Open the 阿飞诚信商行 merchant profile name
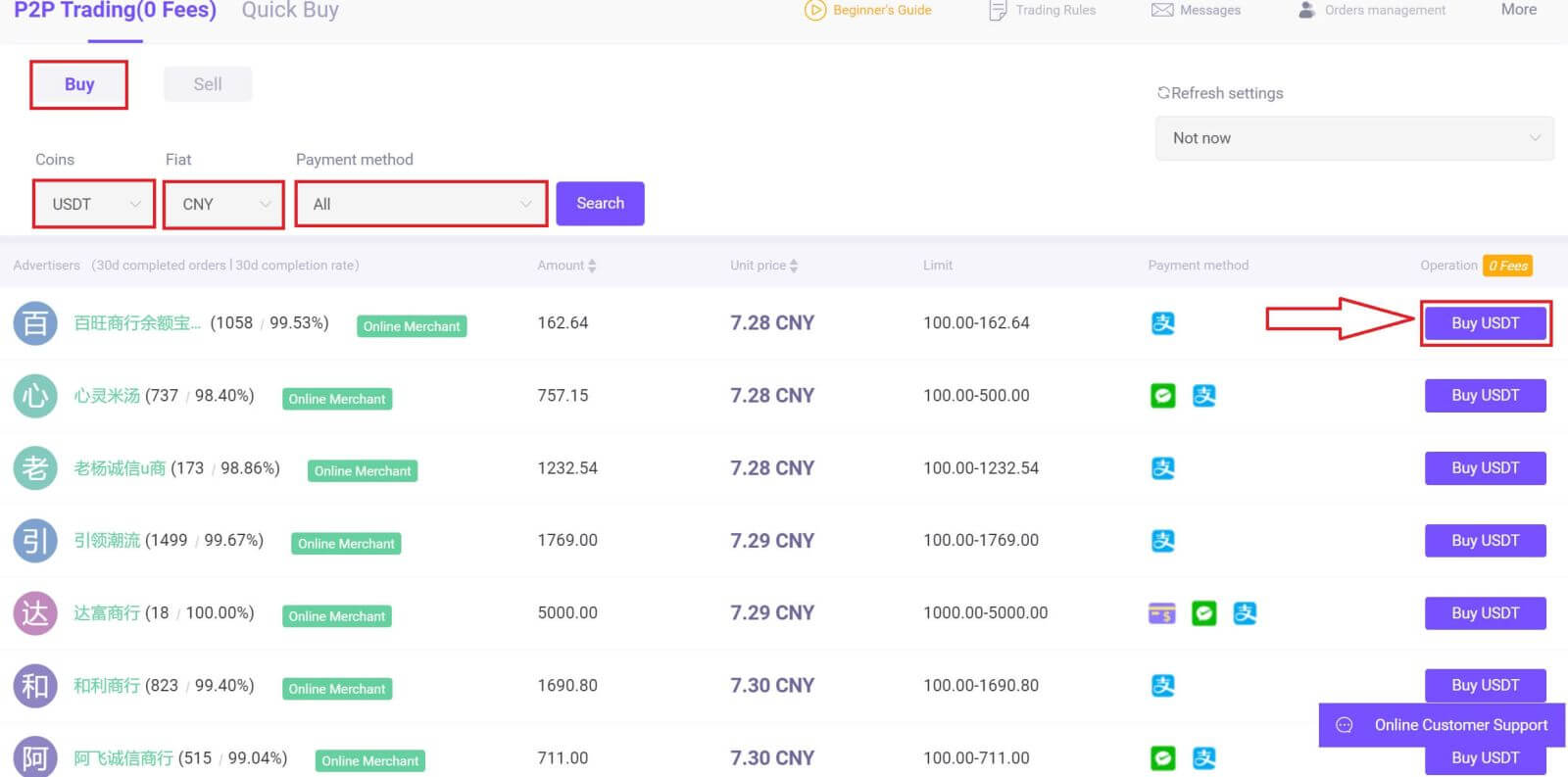Screen dimensions: 1568x777 123,758
